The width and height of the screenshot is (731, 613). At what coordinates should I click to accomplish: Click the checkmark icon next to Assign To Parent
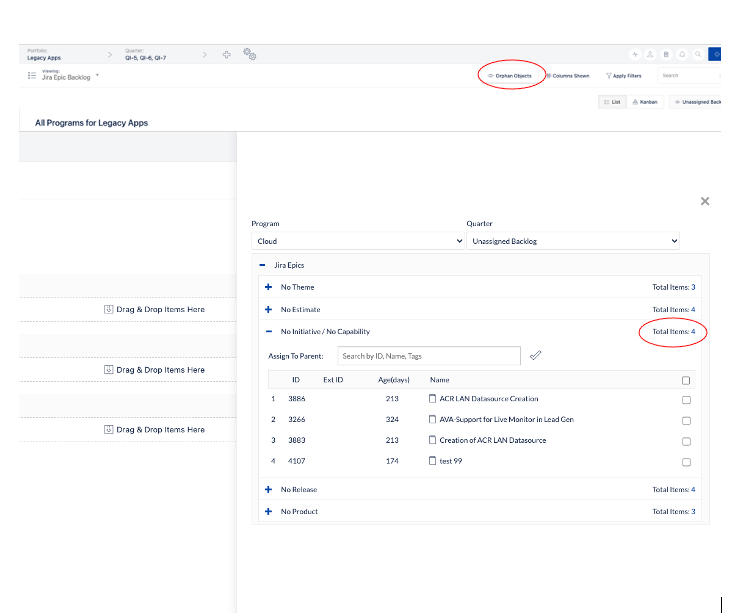point(535,355)
